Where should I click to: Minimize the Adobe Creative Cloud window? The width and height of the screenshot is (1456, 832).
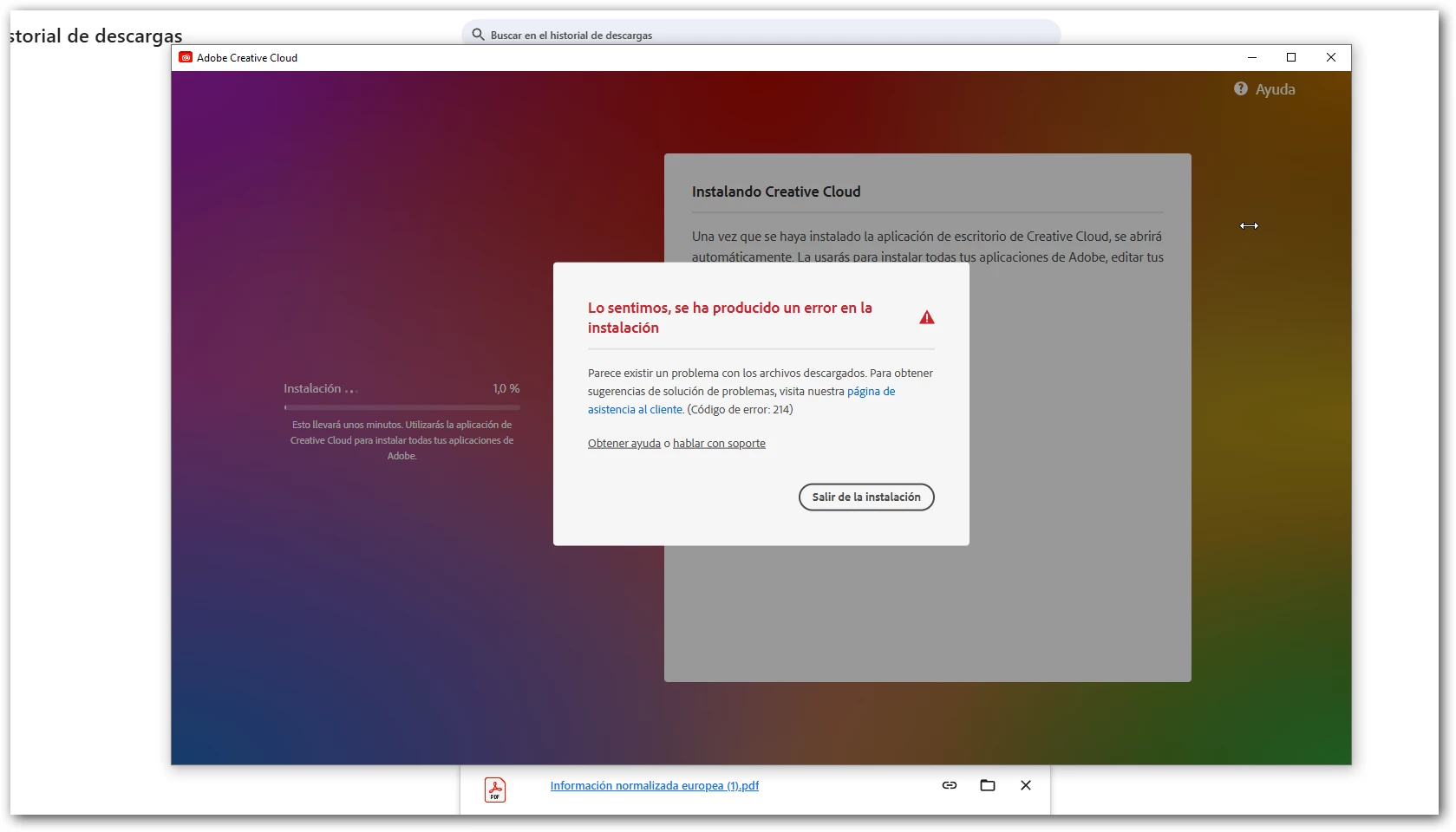pos(1252,57)
